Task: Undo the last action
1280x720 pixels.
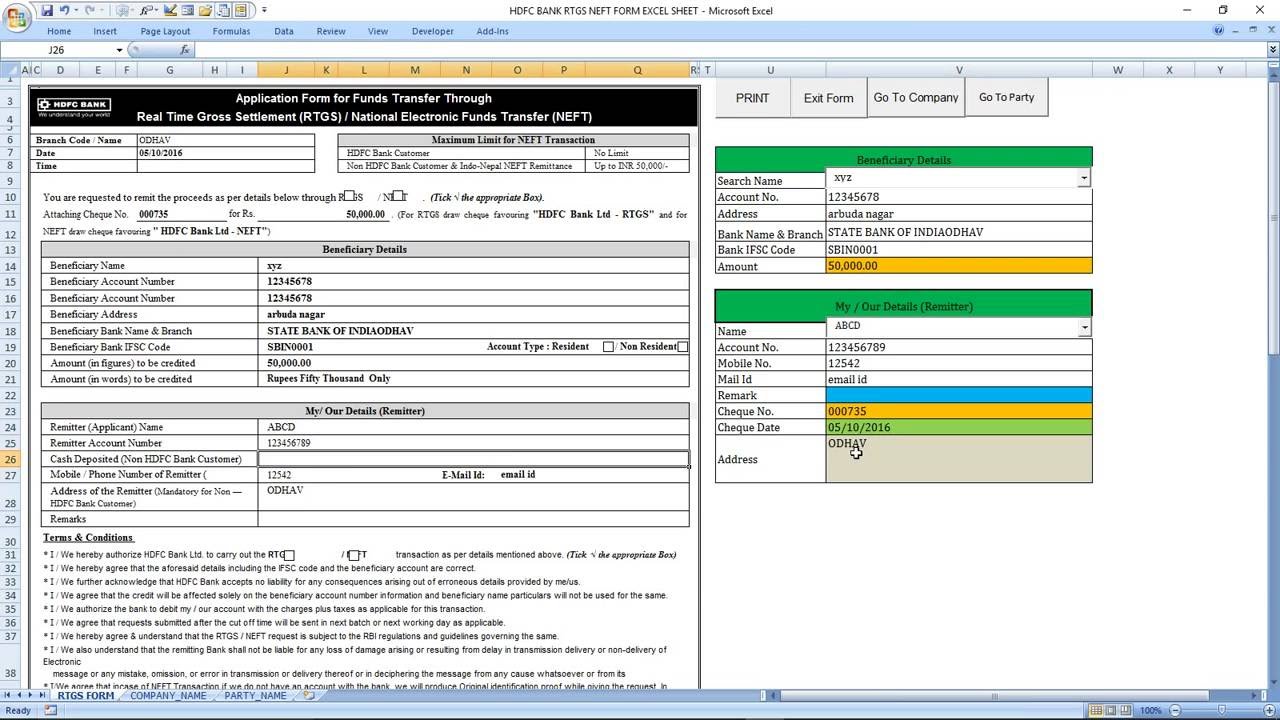Action: pos(65,10)
